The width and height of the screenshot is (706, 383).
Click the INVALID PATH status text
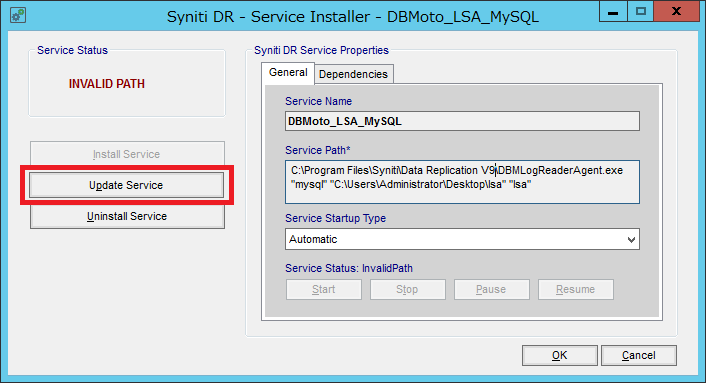(107, 84)
